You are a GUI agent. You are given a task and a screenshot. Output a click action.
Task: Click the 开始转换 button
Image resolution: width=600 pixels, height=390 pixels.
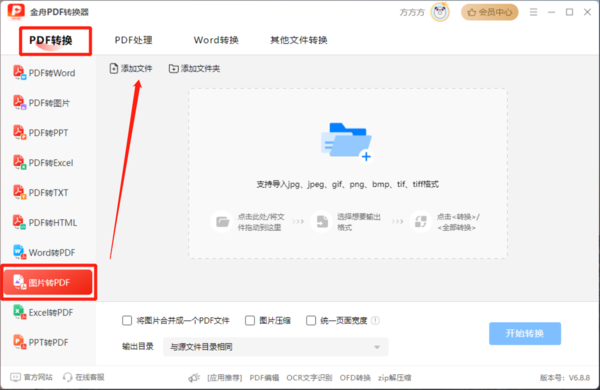click(x=525, y=333)
